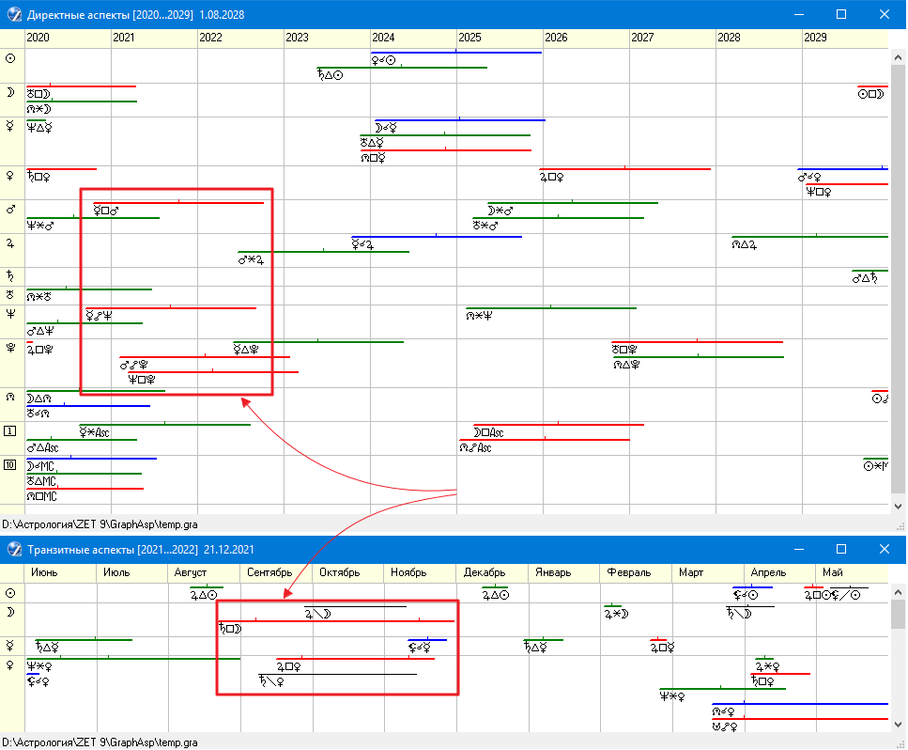Viewport: 908px width, 750px height.
Task: Select the boxed 1 (first house) row icon
Action: [10, 431]
